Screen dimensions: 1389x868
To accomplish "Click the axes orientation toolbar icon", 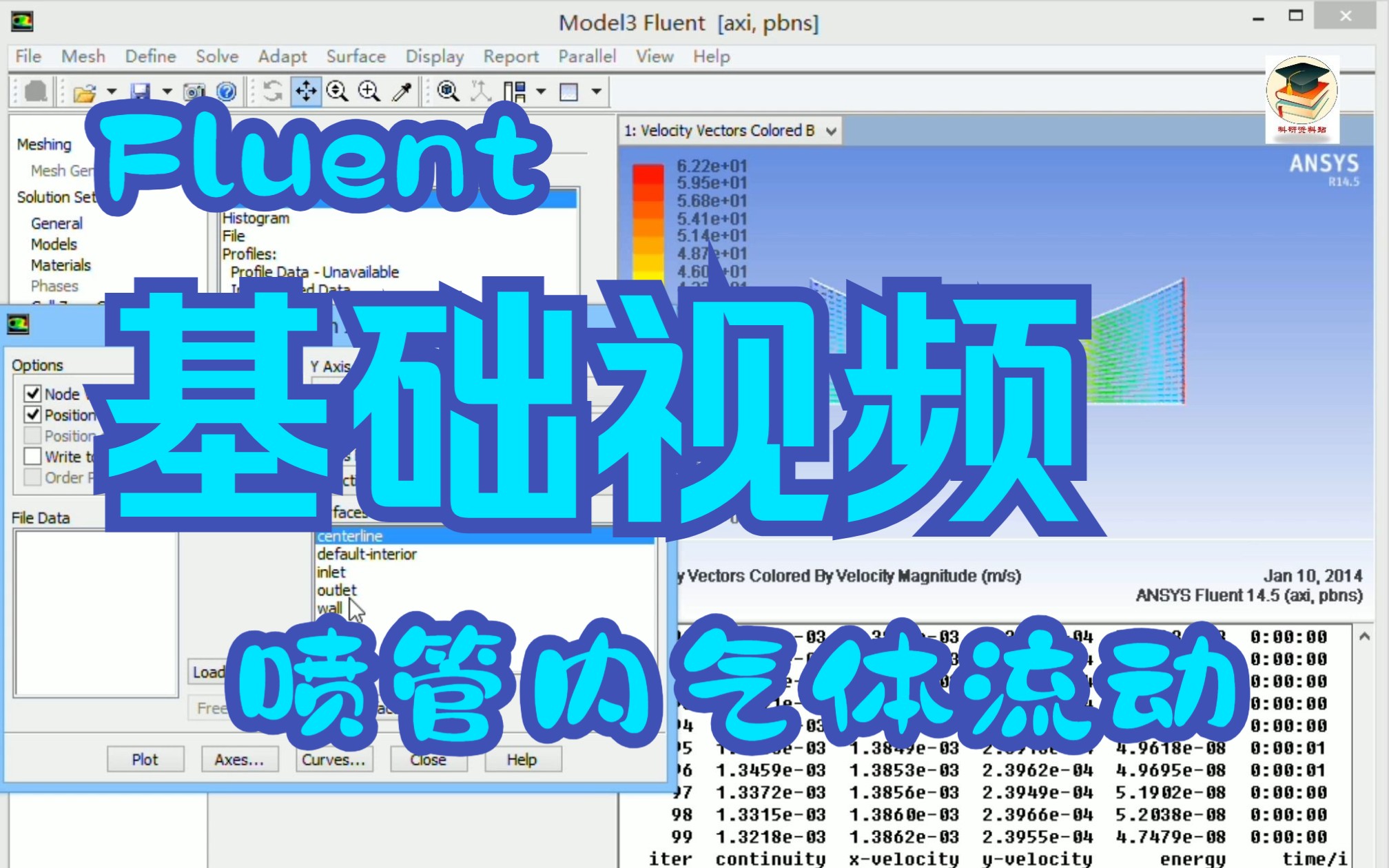I will tap(481, 90).
